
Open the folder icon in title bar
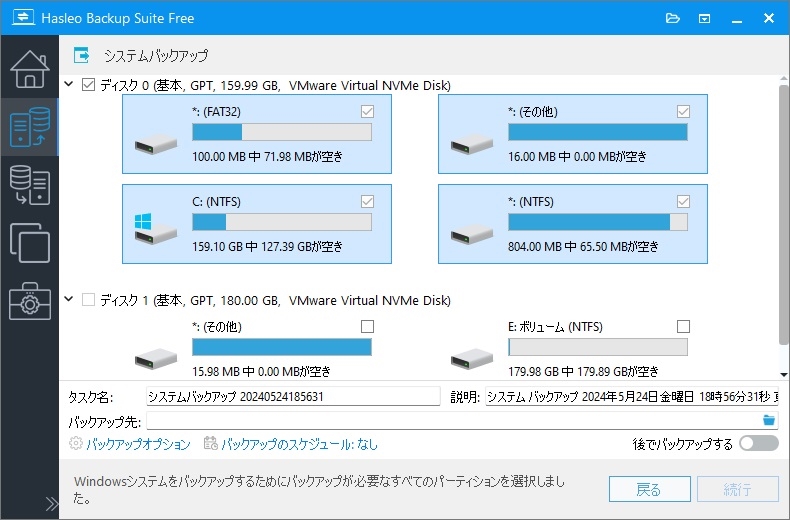pos(673,19)
